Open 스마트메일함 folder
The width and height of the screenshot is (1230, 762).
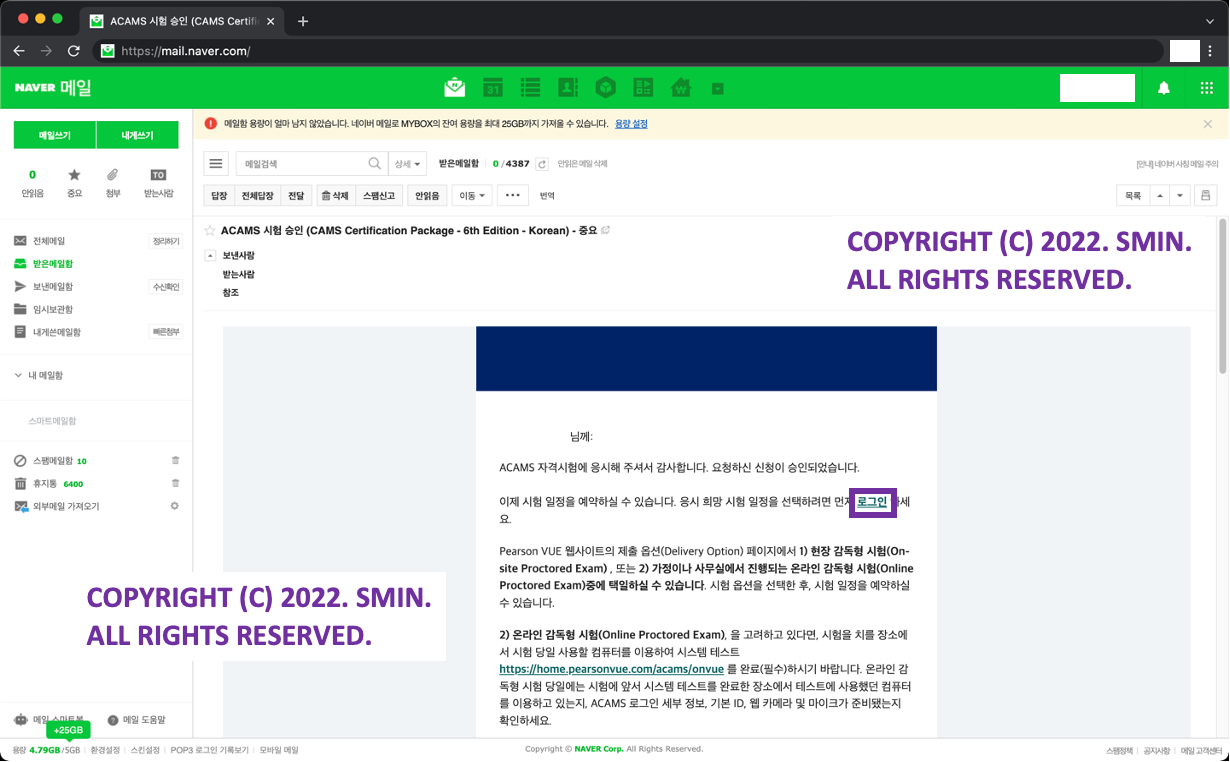click(52, 421)
